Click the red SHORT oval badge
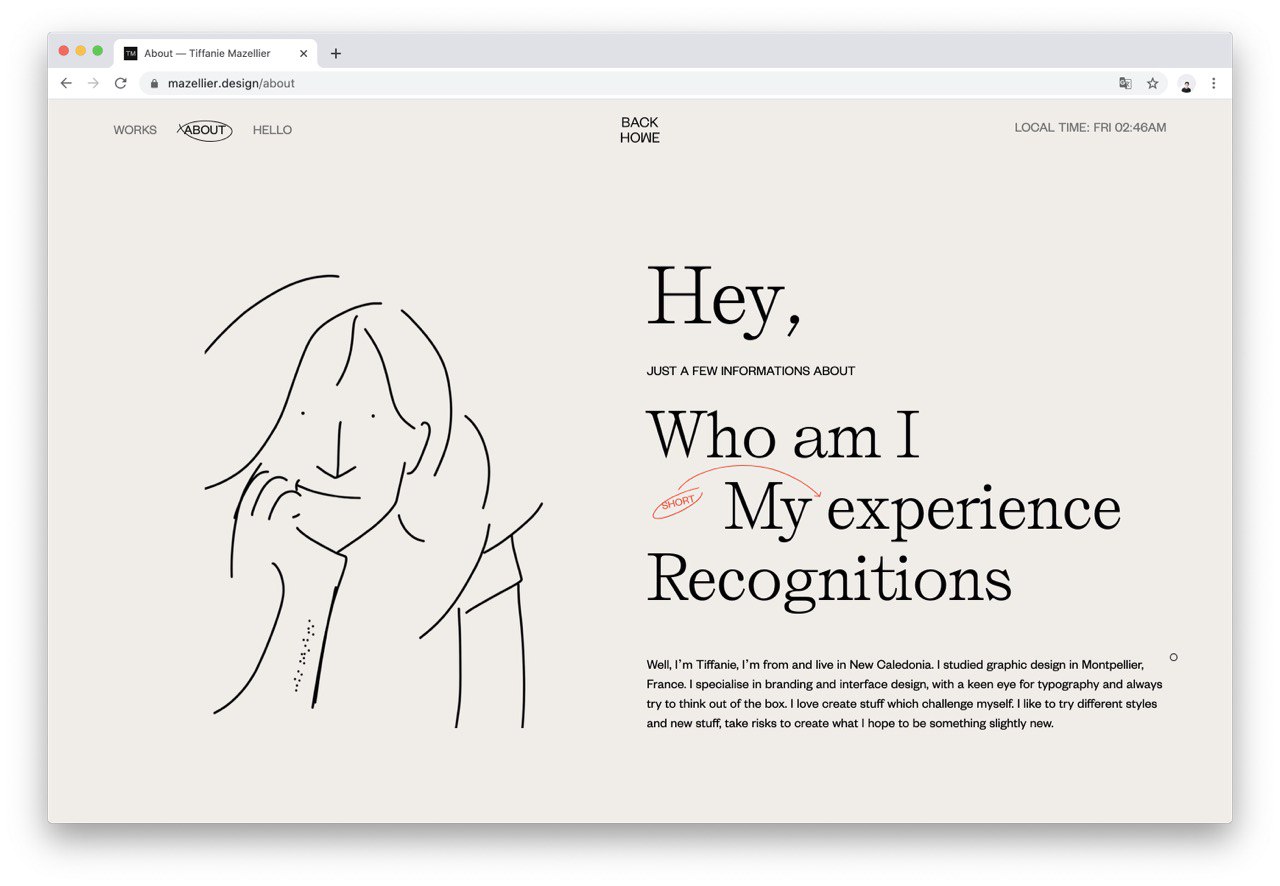This screenshot has width=1280, height=886. click(x=677, y=504)
